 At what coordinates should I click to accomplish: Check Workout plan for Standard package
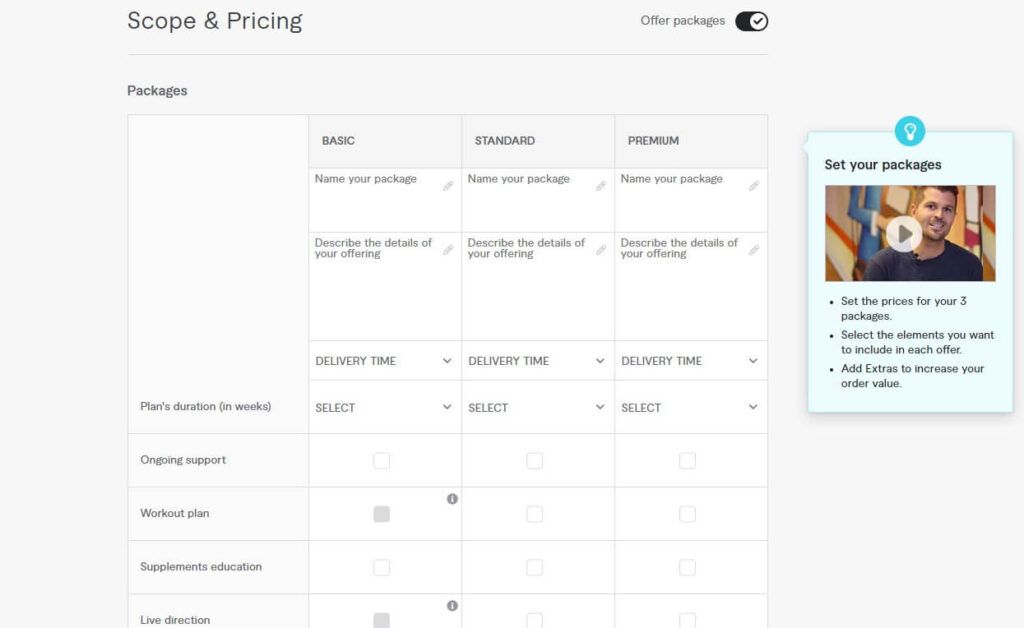534,514
